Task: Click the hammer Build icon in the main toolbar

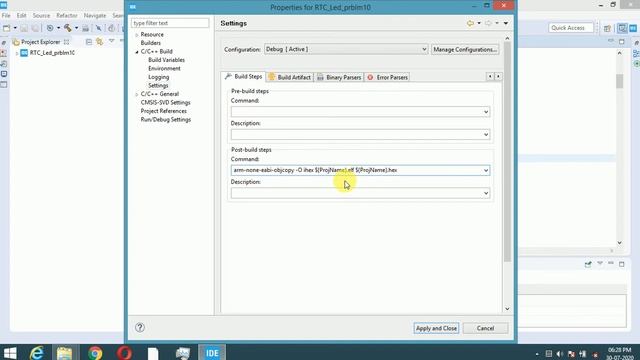Action: (68, 28)
